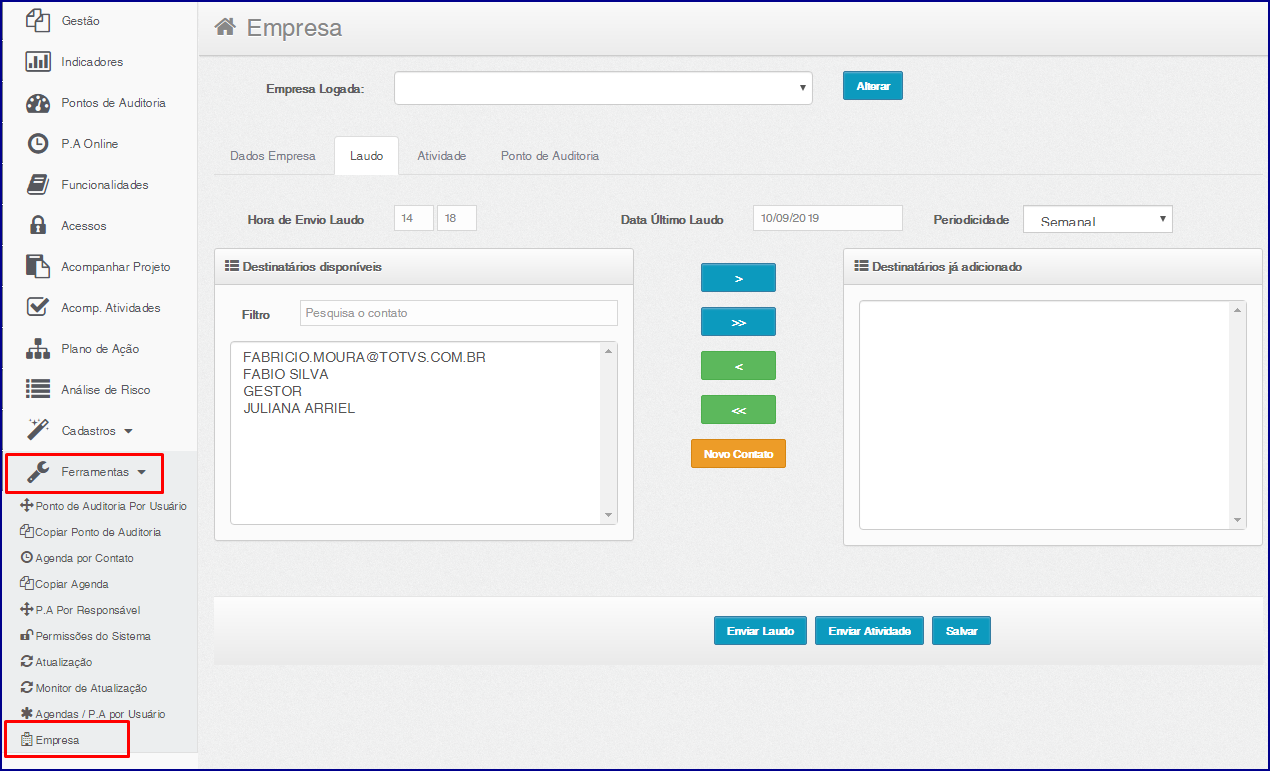Click the Alterar button
This screenshot has width=1270, height=771.
873,86
